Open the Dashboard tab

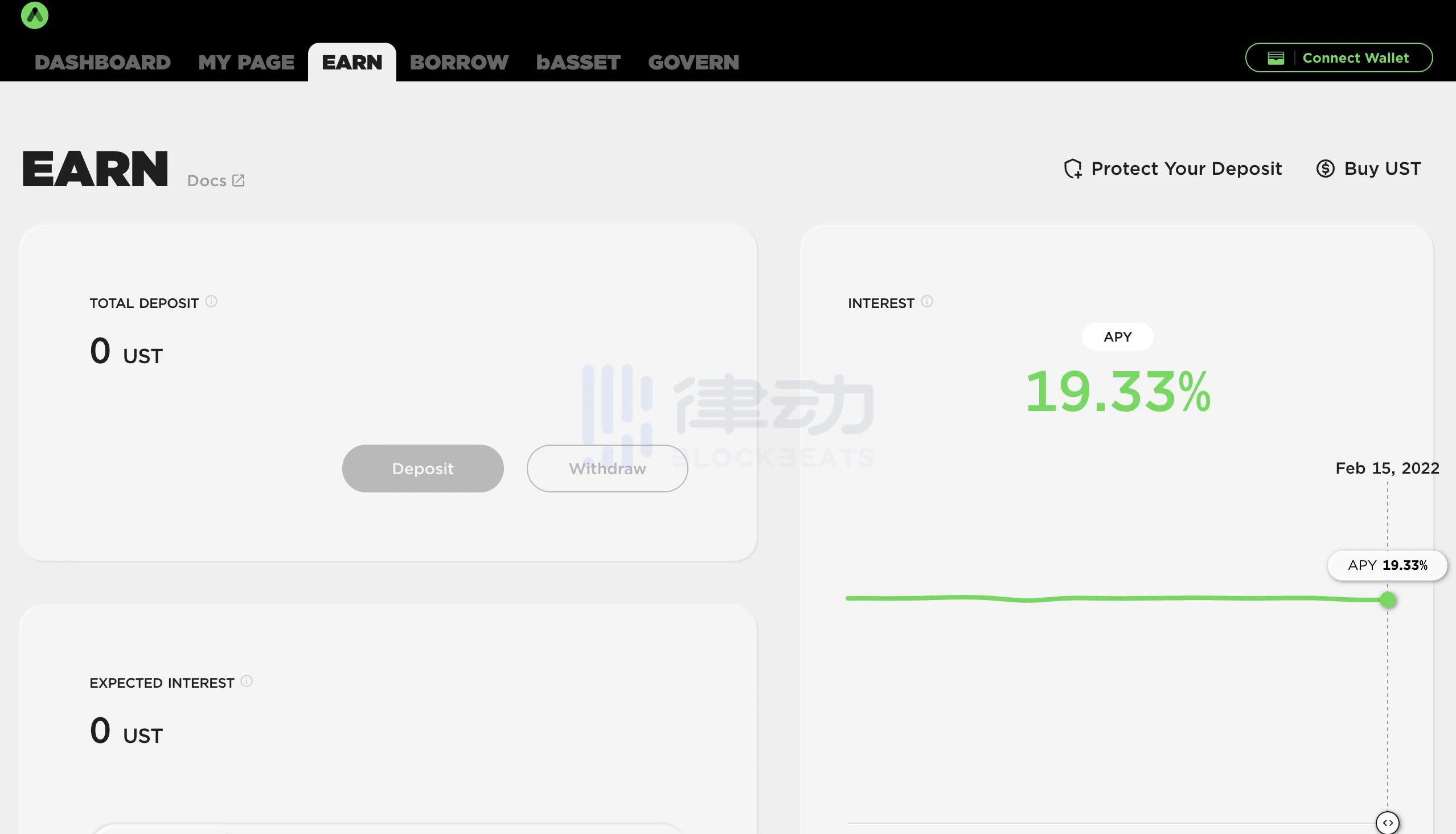102,62
